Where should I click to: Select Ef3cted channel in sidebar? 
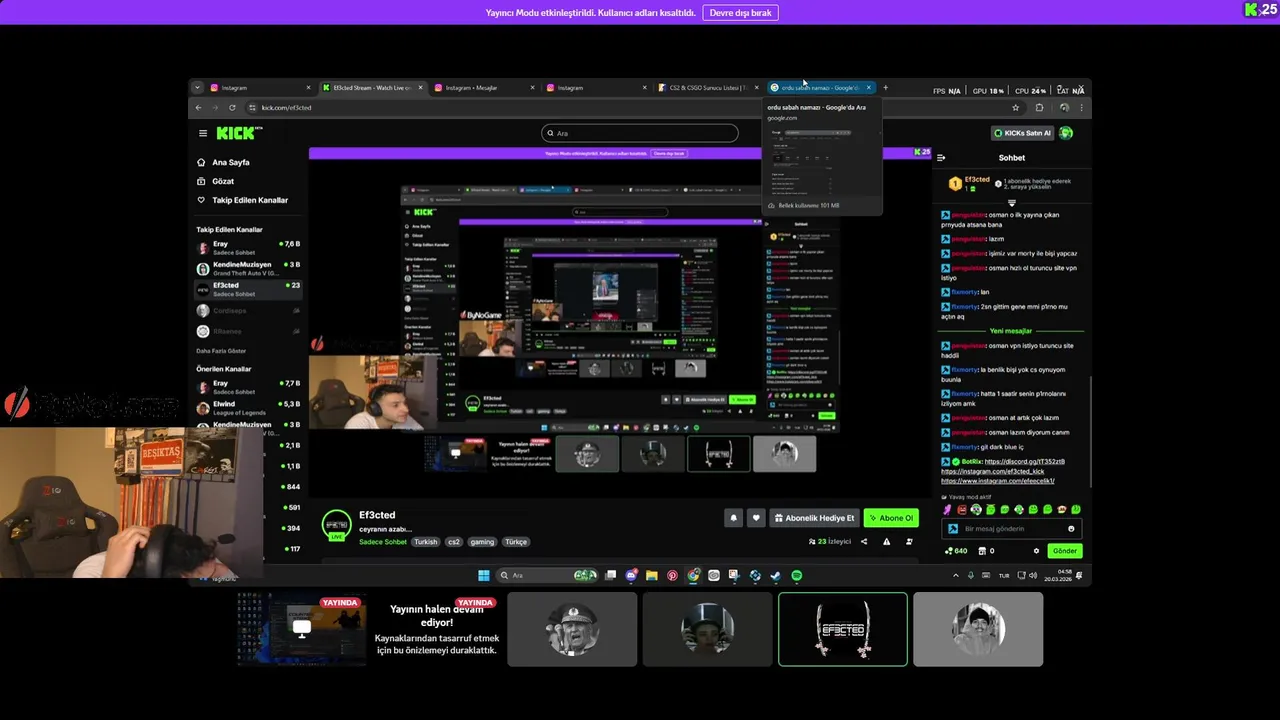(x=248, y=289)
